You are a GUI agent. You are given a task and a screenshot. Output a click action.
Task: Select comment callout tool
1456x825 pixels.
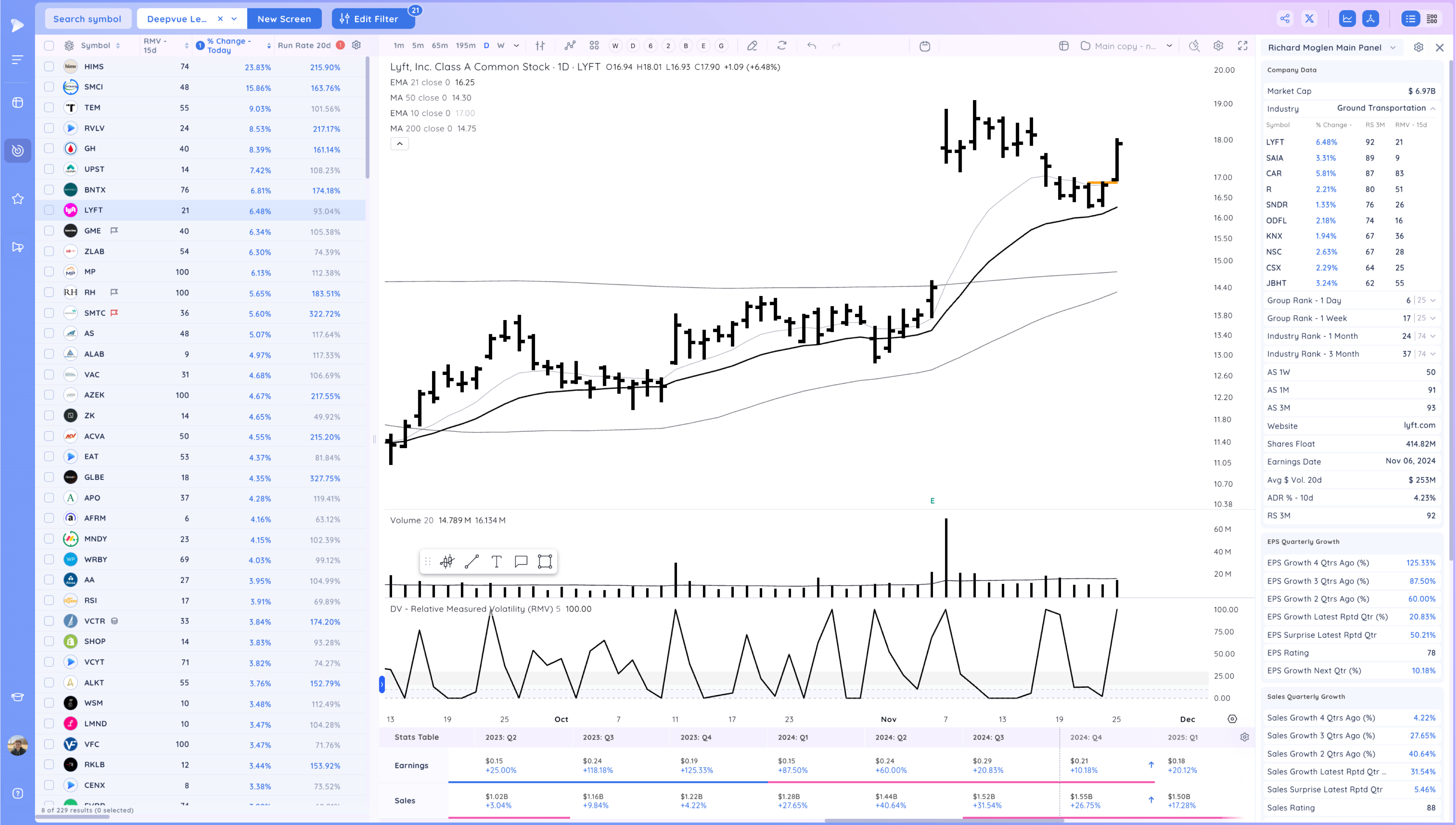pyautogui.click(x=521, y=561)
